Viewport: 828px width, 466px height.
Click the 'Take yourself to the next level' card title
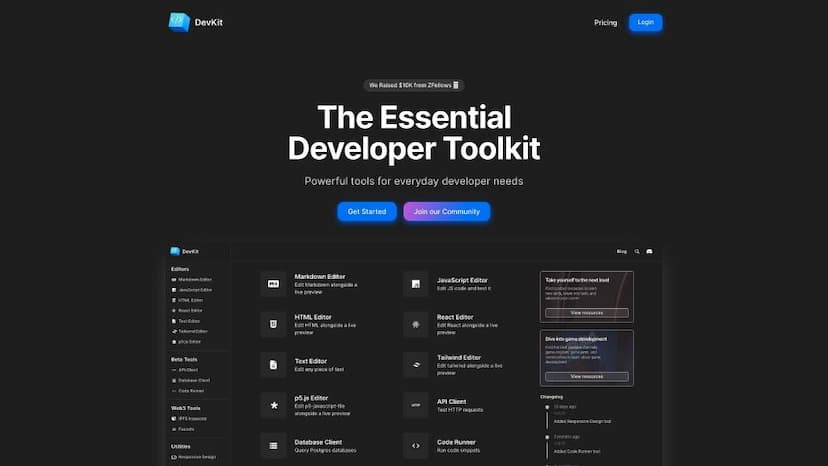click(577, 280)
